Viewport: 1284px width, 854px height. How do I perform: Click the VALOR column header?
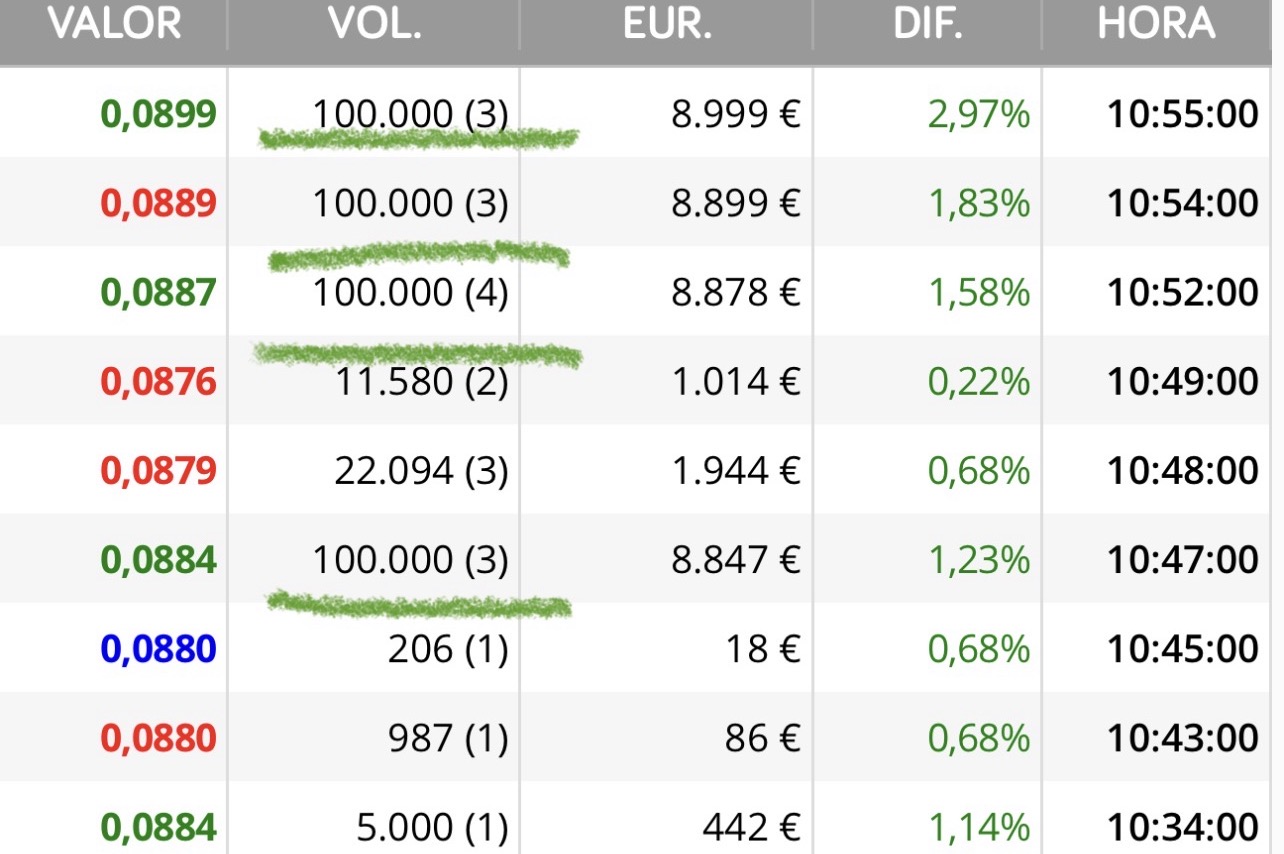[x=115, y=23]
